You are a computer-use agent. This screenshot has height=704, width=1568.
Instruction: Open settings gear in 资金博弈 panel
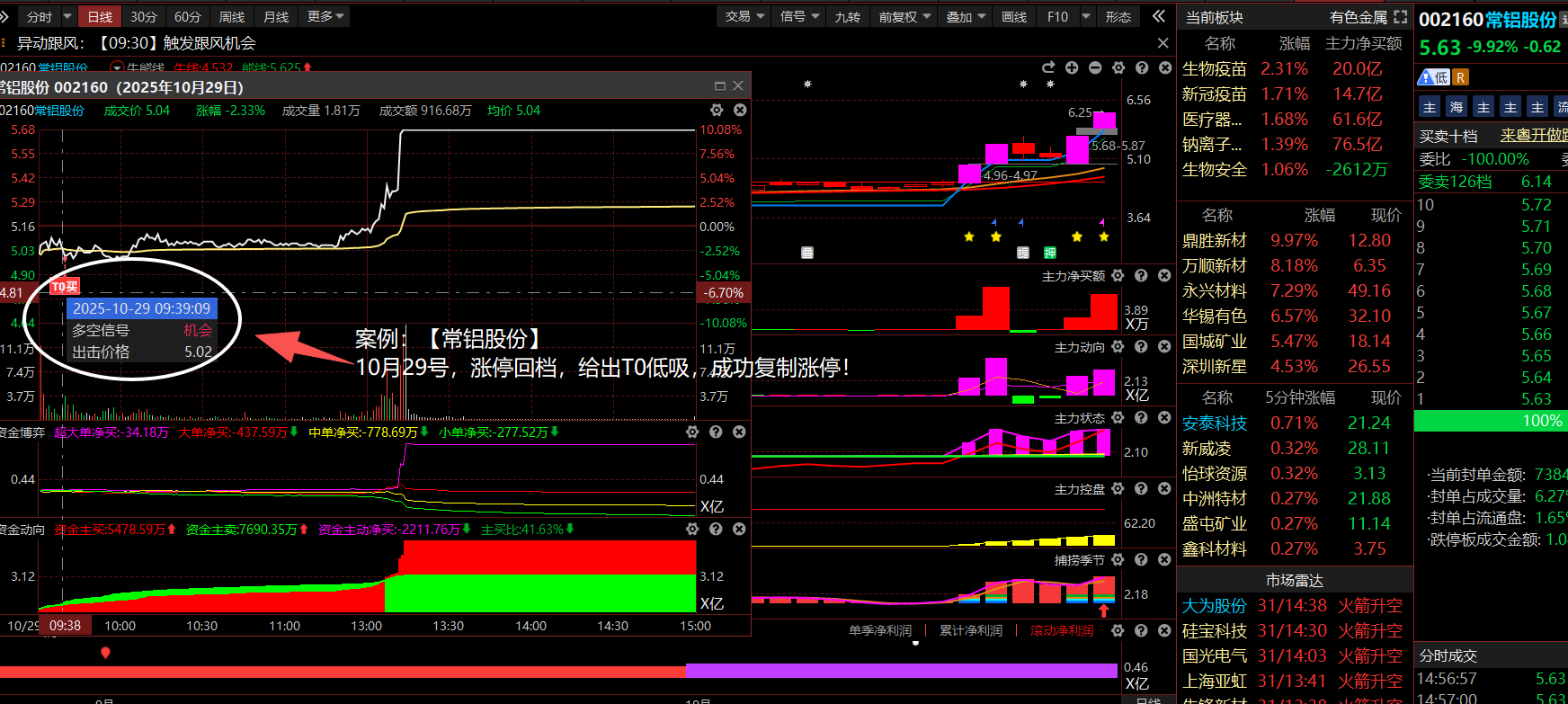tap(692, 432)
